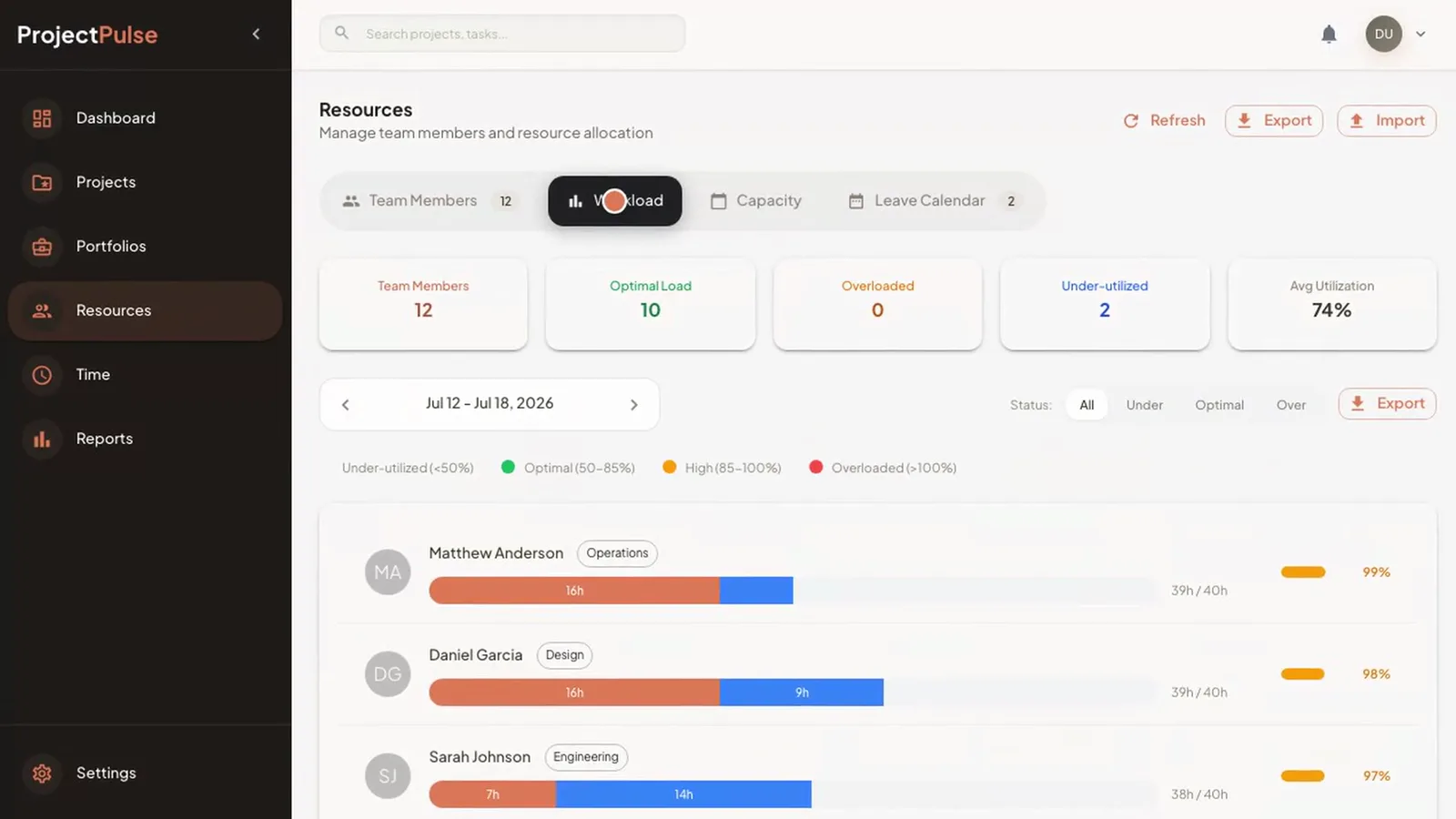The image size is (1456, 819).
Task: Click Sarah Johnson's 14h blue bar segment
Action: click(683, 794)
